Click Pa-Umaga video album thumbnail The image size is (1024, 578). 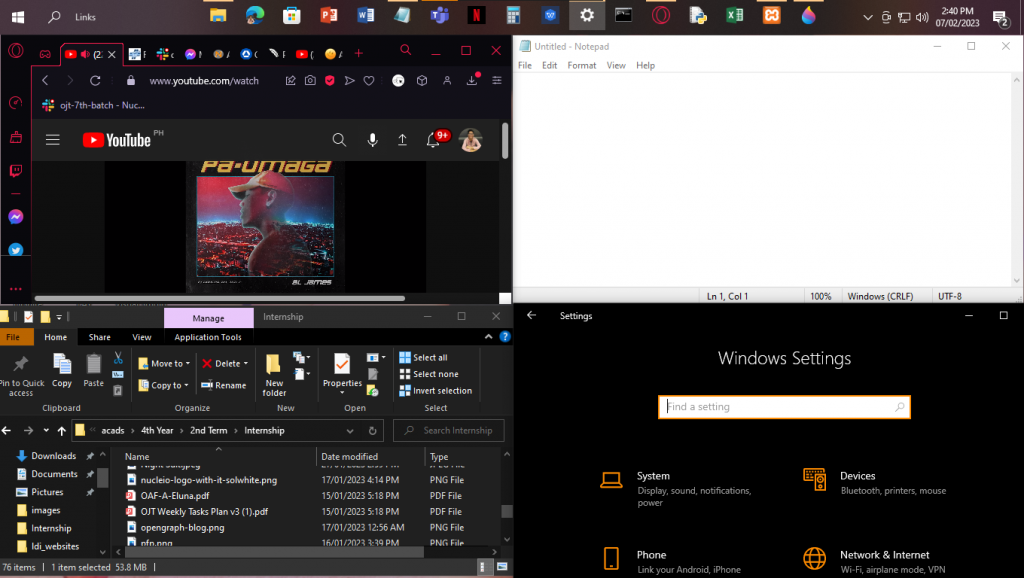click(x=265, y=227)
